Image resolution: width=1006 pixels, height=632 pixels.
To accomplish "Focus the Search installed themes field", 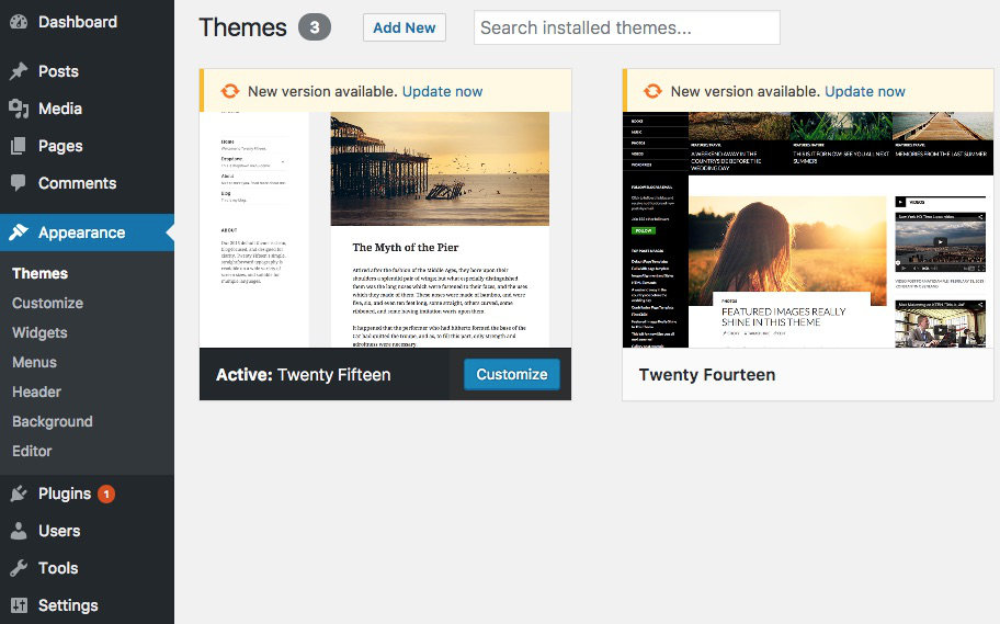I will click(x=627, y=28).
